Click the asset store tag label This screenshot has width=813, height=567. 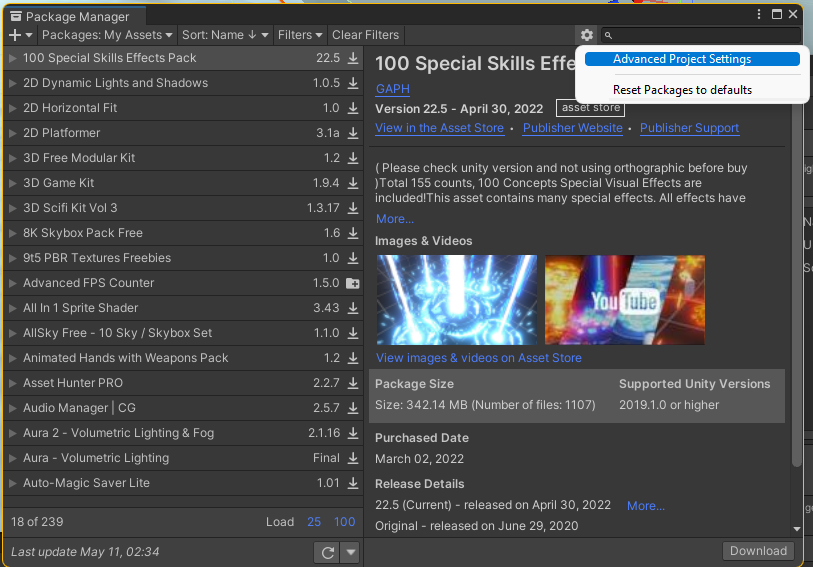point(590,108)
